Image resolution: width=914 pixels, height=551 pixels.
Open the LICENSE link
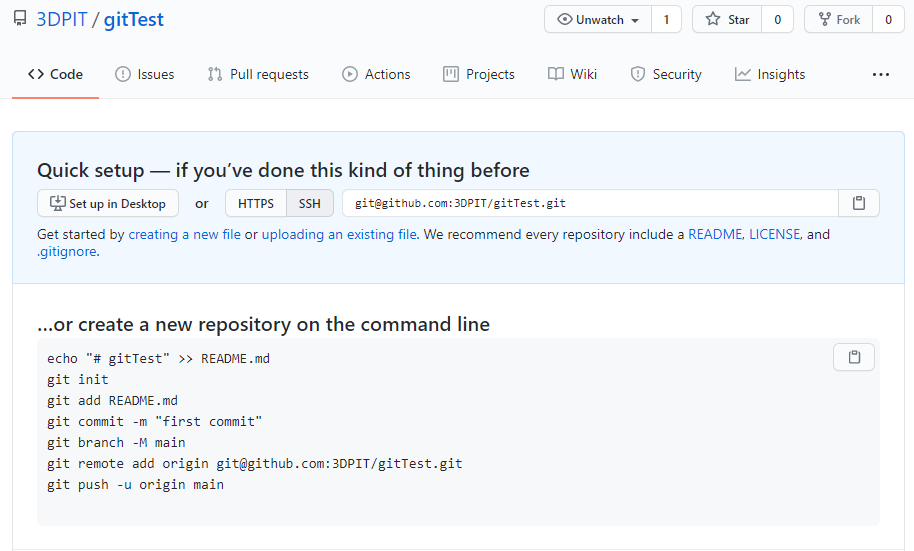tap(775, 234)
